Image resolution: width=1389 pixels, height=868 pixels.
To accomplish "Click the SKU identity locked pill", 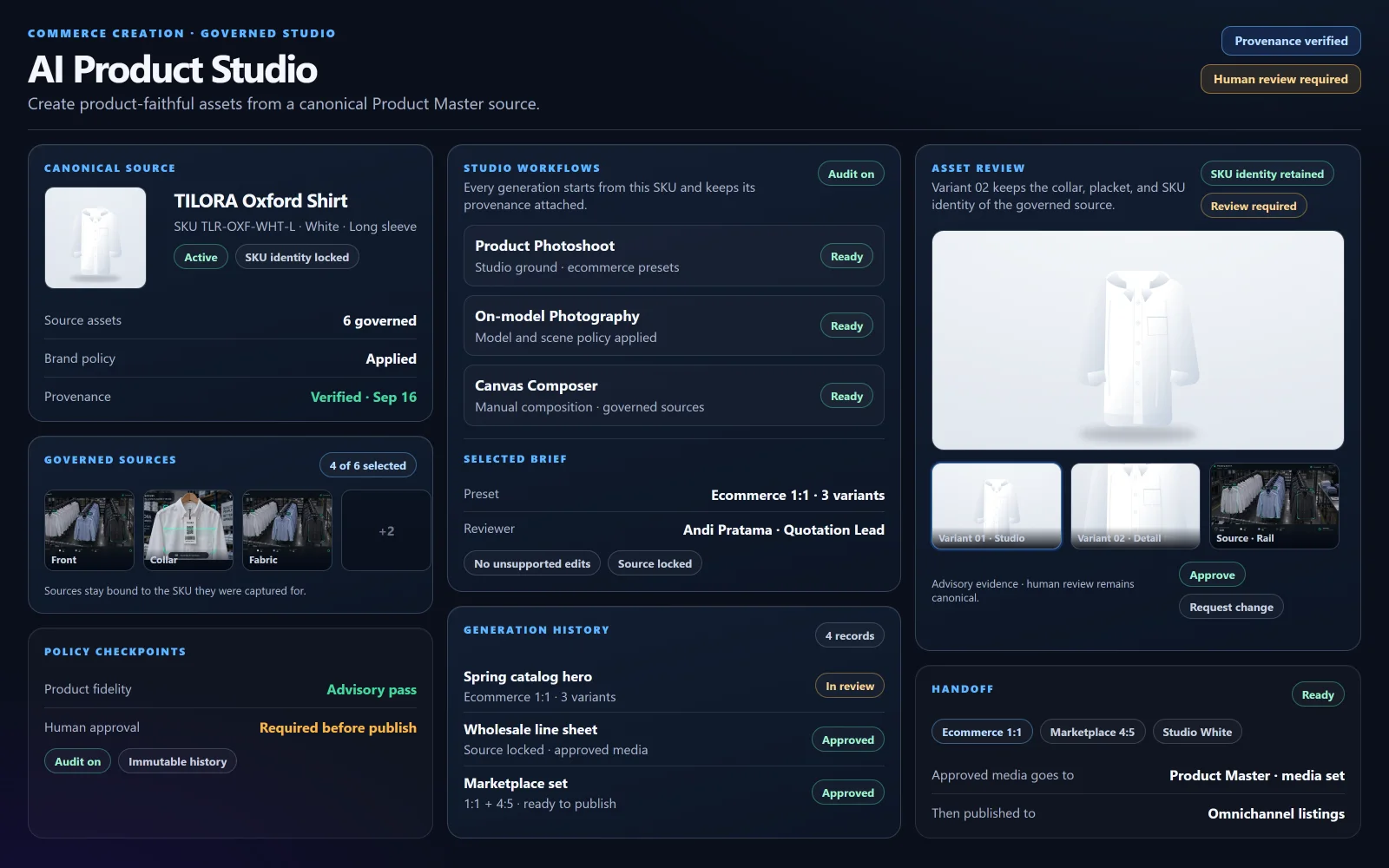I will coord(297,257).
